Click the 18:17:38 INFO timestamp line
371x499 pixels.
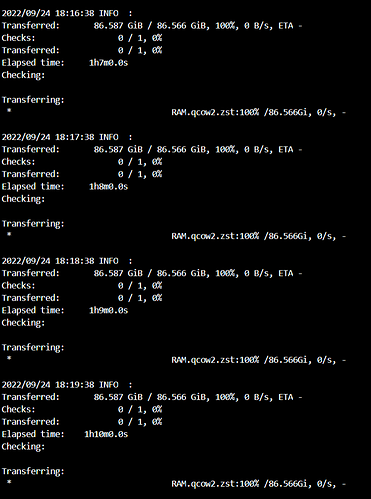point(67,137)
